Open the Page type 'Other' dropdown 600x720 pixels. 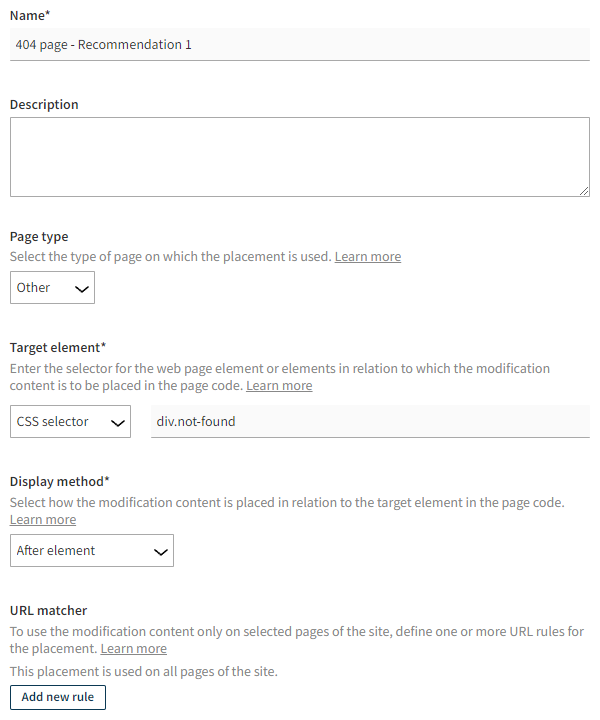click(52, 288)
